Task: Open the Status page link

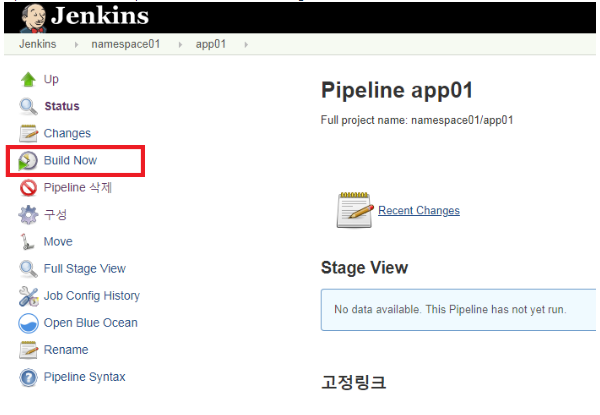Action: [62, 106]
